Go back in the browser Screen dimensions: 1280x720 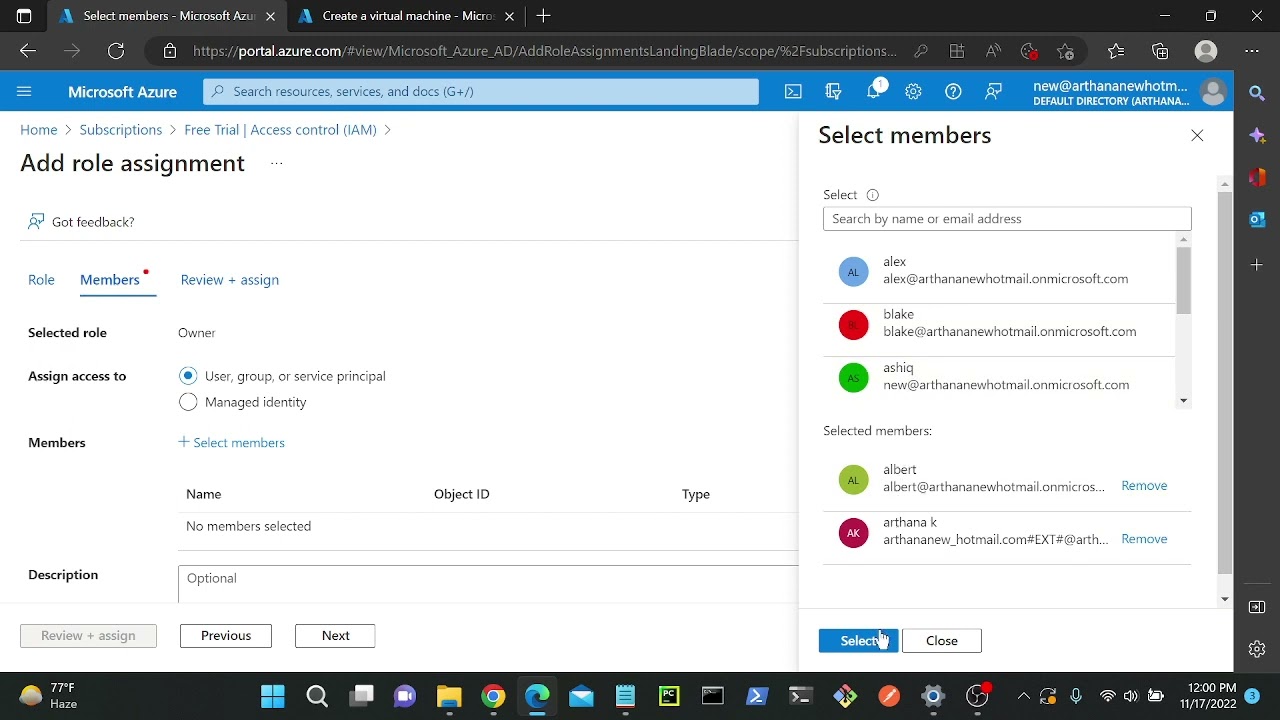tap(28, 51)
